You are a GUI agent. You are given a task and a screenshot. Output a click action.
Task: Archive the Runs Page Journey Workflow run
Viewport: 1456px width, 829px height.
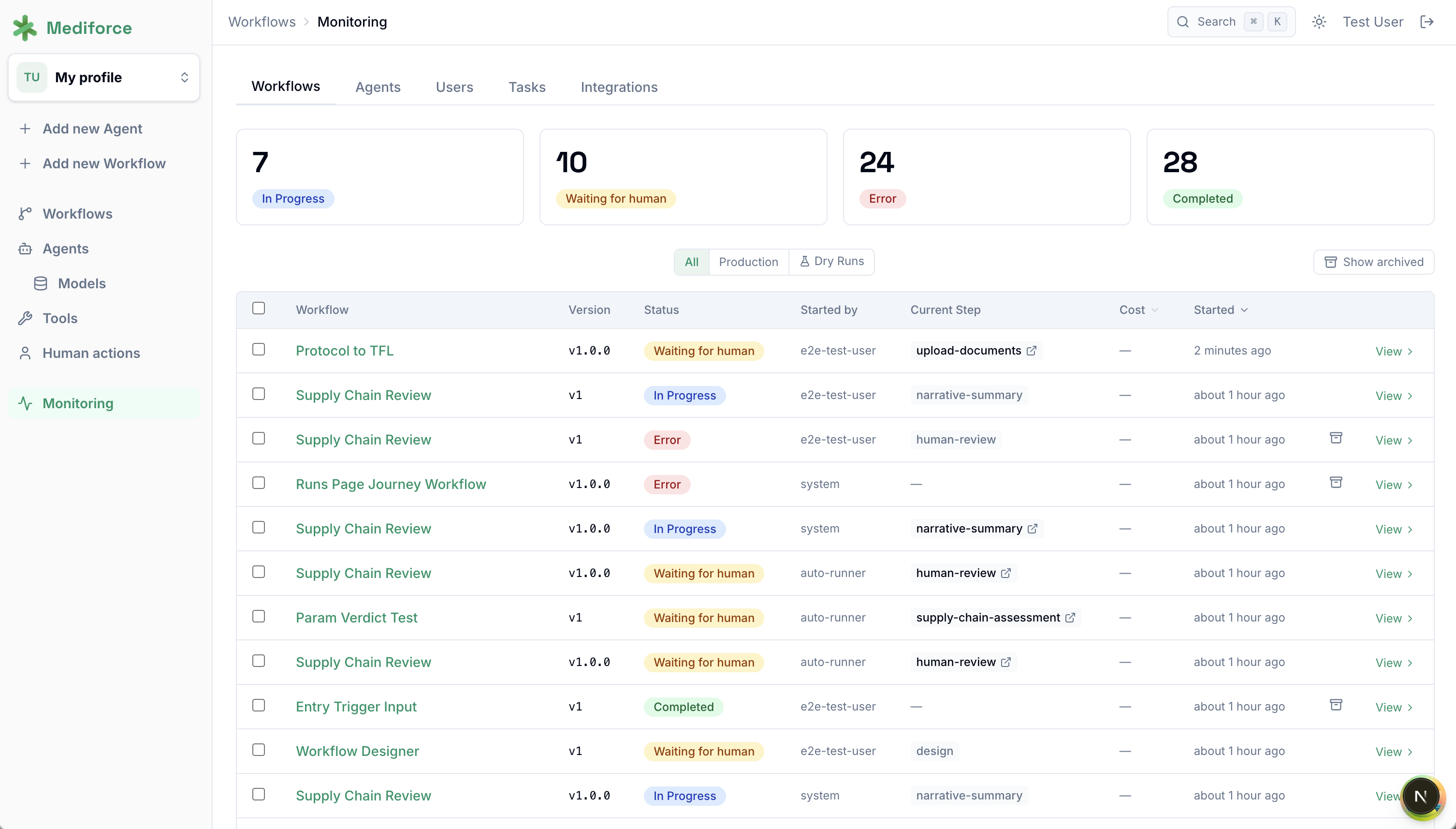1335,482
